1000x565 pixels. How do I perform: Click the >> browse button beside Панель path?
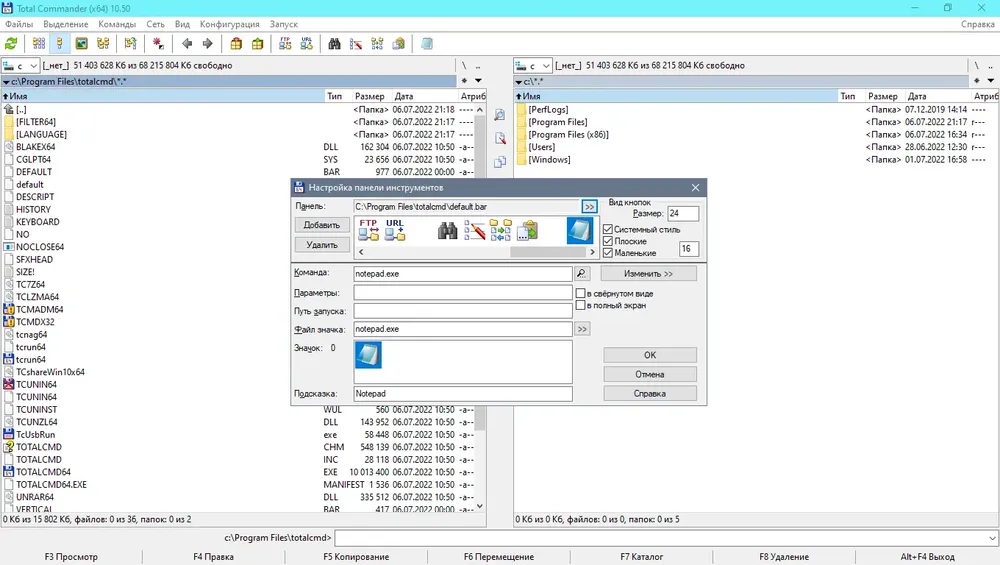pyautogui.click(x=589, y=207)
